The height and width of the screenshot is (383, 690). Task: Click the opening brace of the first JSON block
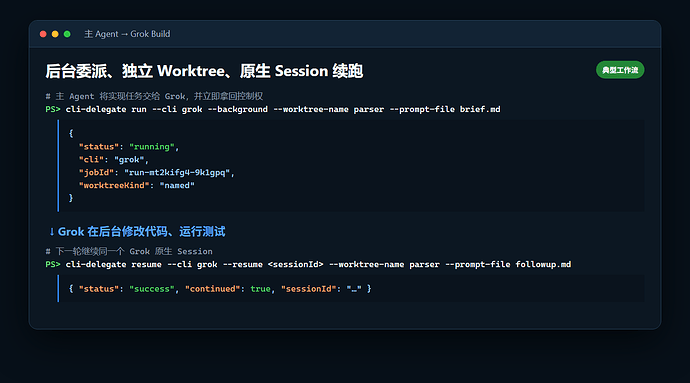tap(71, 133)
